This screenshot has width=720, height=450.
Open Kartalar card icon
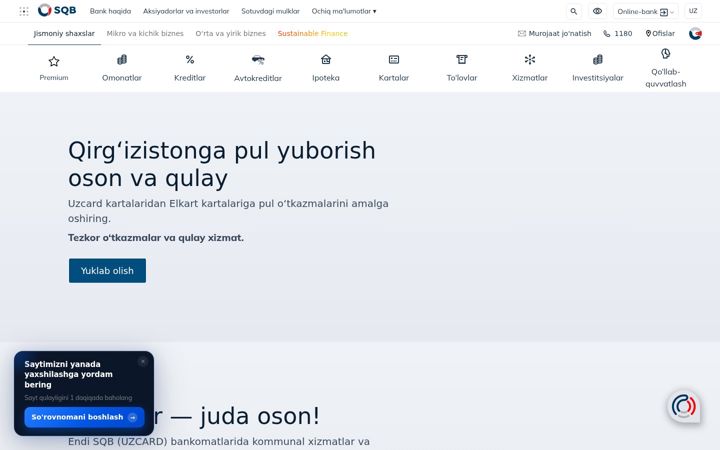(x=394, y=59)
